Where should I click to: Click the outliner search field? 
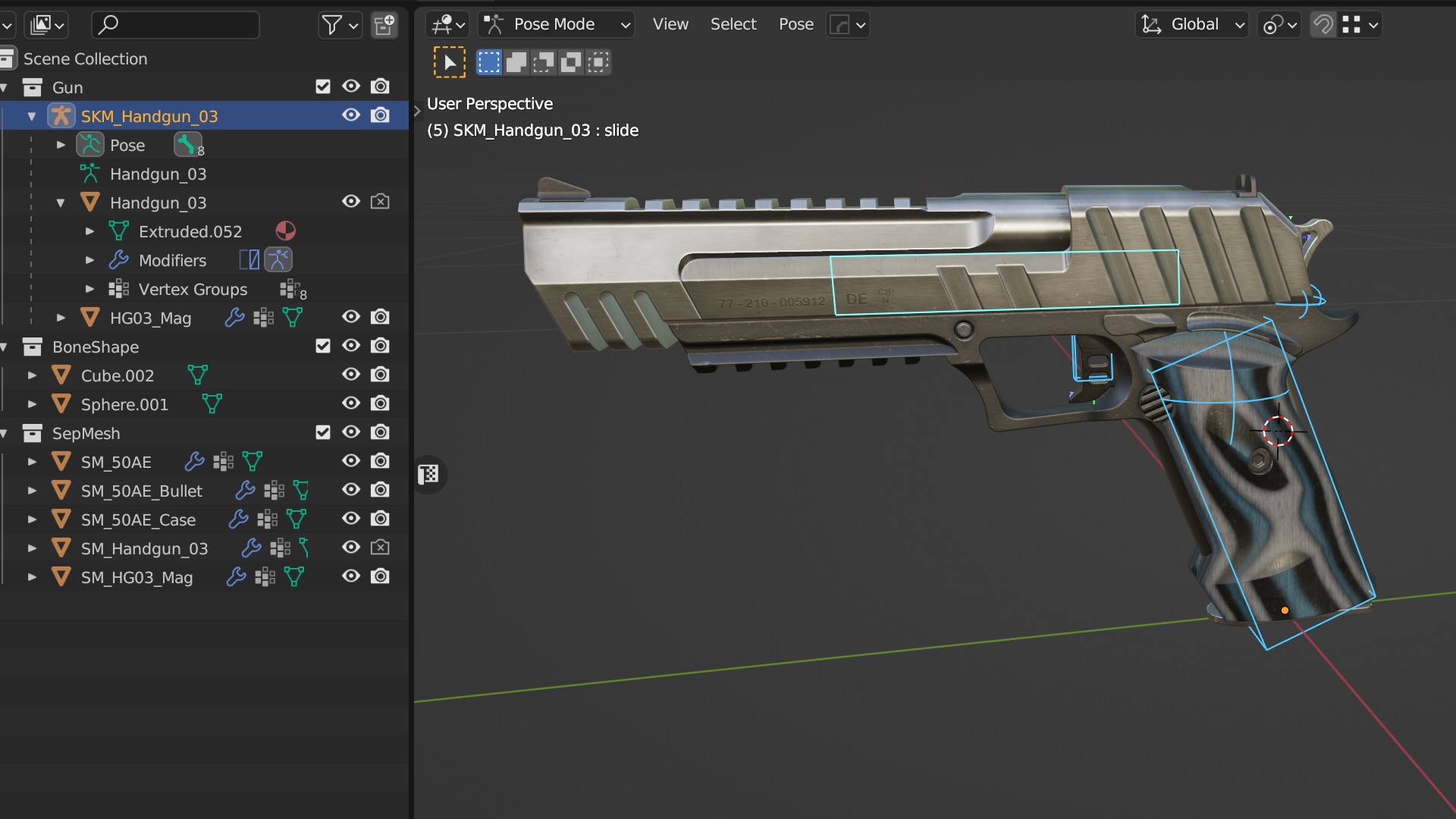[176, 25]
